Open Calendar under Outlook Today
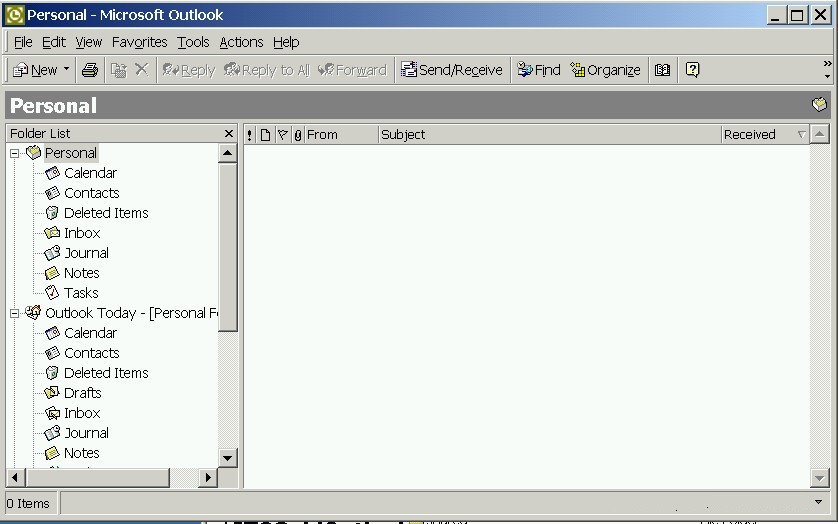Viewport: 838px width, 524px height. 90,333
